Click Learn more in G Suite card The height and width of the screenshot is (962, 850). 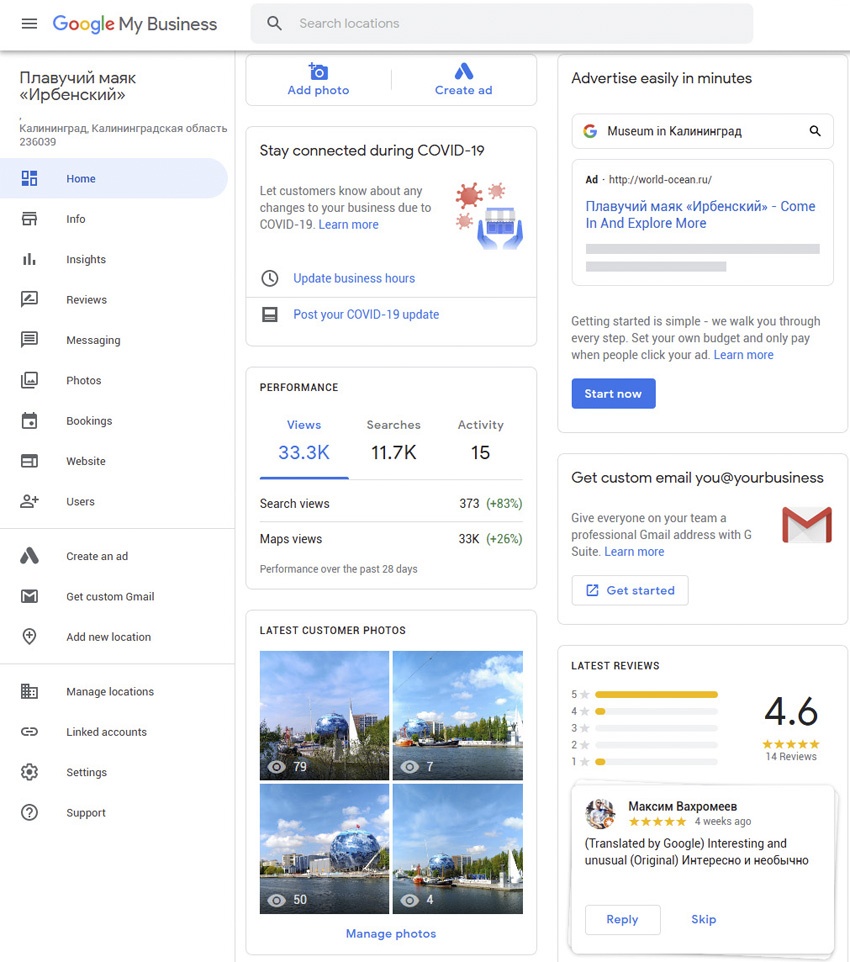pos(634,552)
